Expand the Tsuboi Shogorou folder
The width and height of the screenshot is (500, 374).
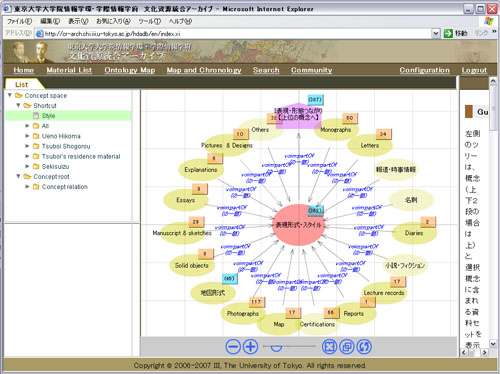coord(27,146)
